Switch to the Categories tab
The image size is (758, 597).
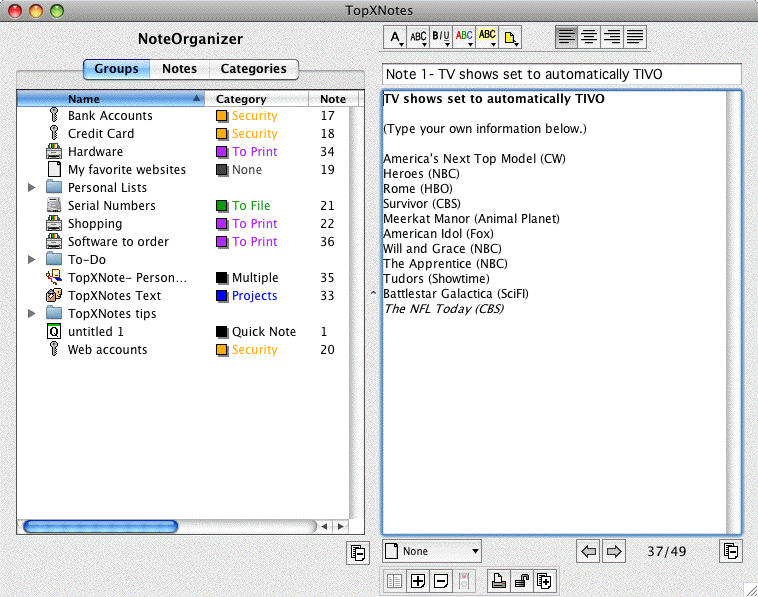click(x=253, y=69)
